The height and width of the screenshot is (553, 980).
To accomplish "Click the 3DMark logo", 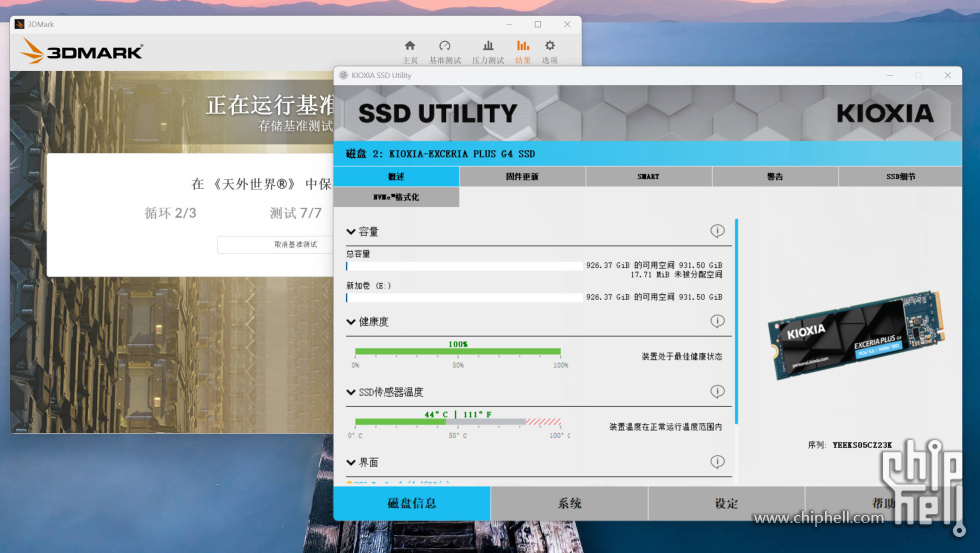I will (82, 51).
